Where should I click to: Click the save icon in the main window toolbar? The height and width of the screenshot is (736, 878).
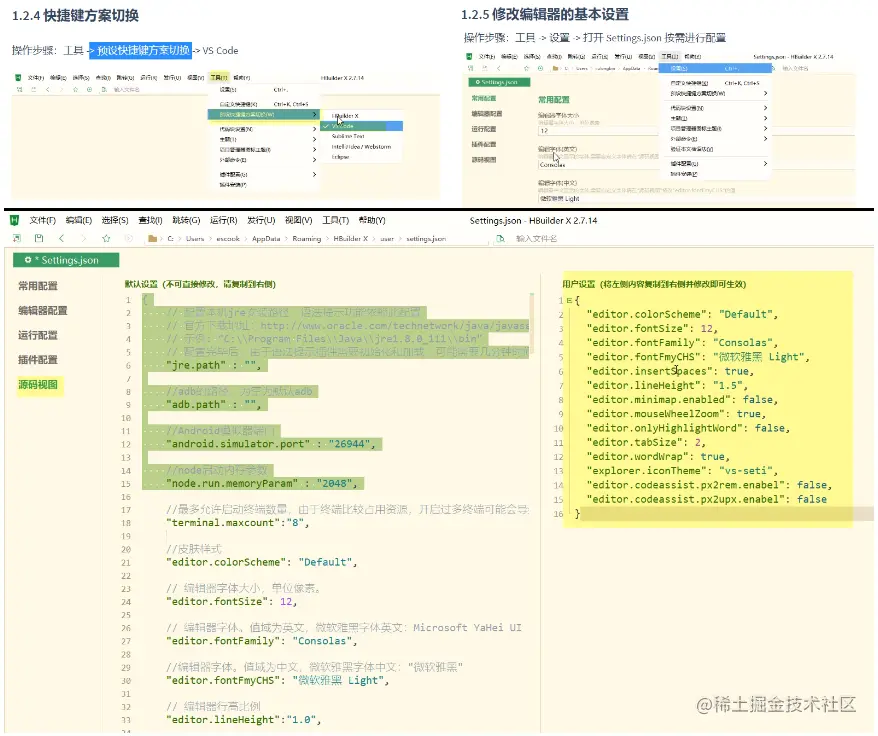tap(39, 239)
